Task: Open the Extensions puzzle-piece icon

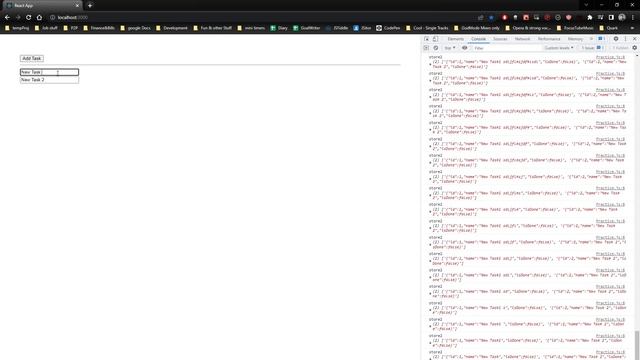Action: point(589,18)
